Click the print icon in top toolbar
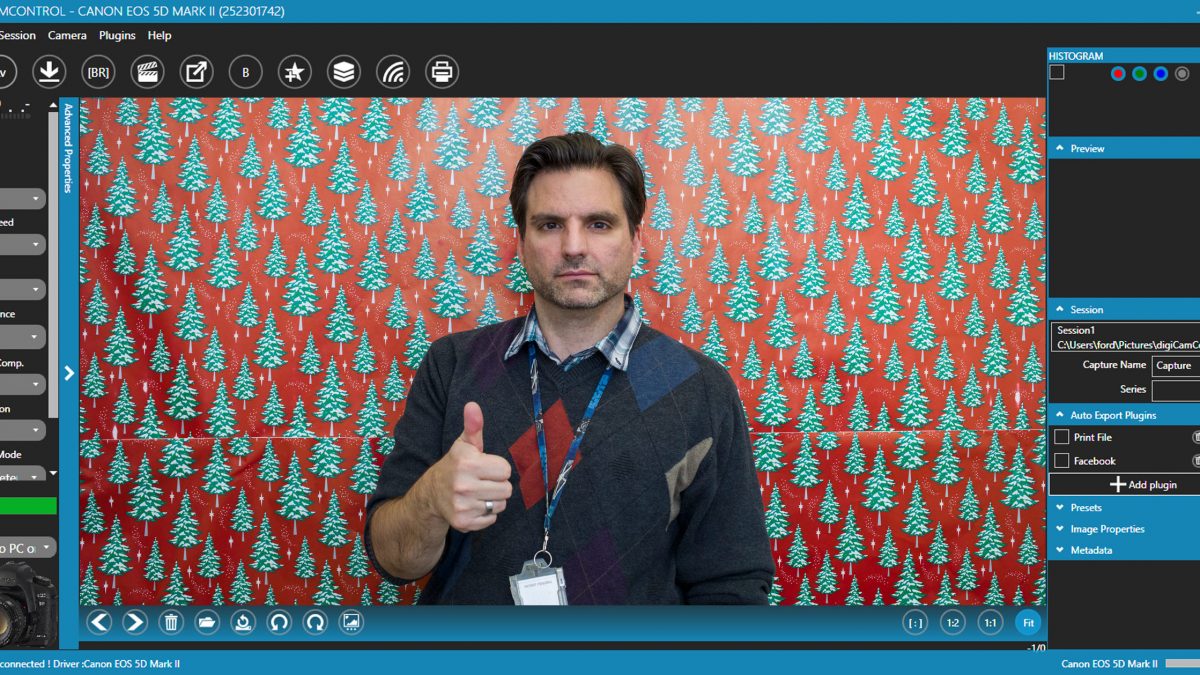The width and height of the screenshot is (1200, 675). (442, 72)
